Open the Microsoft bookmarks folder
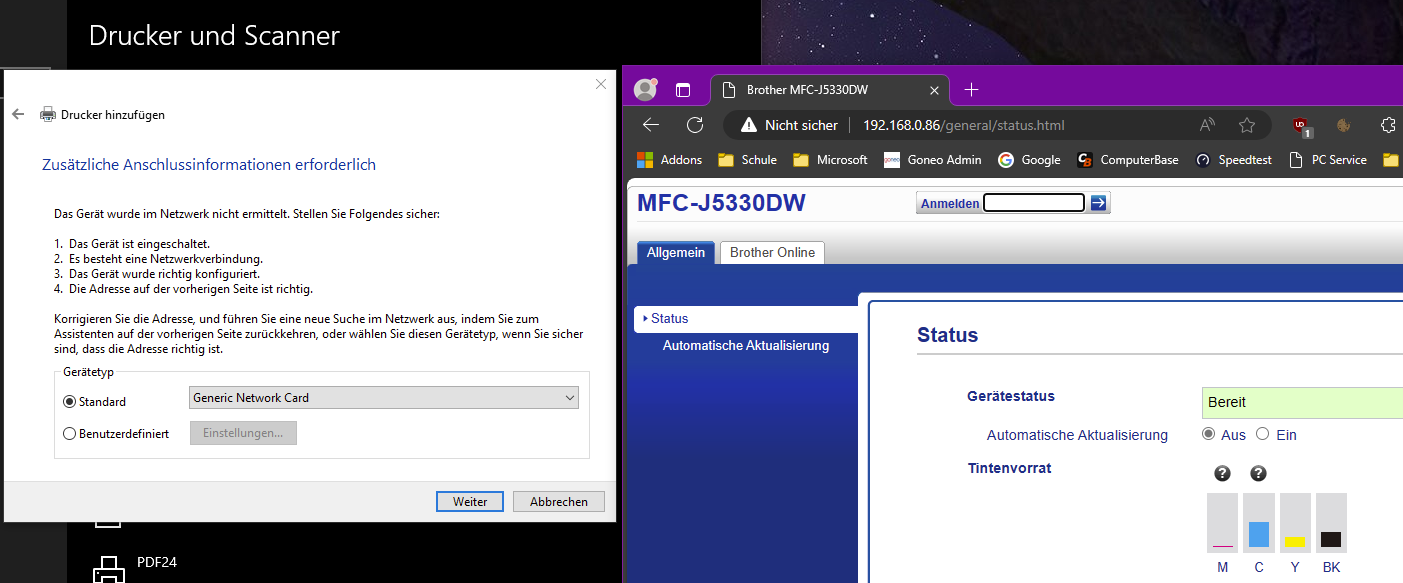Viewport: 1403px width, 583px height. pyautogui.click(x=830, y=160)
